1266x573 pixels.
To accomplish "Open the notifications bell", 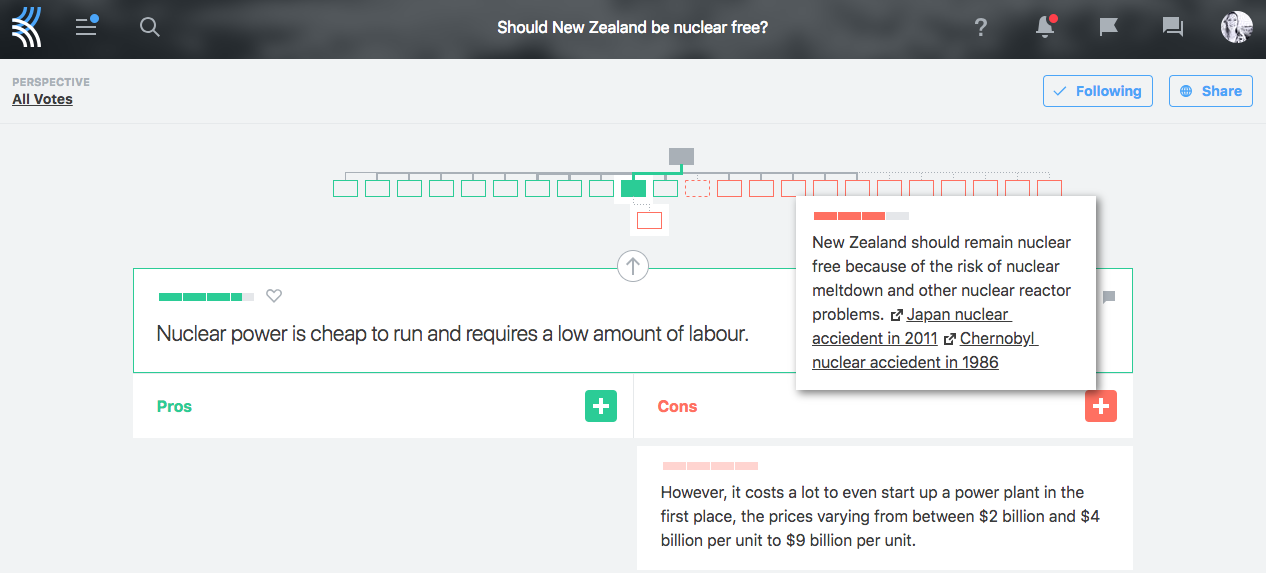I will [1045, 28].
